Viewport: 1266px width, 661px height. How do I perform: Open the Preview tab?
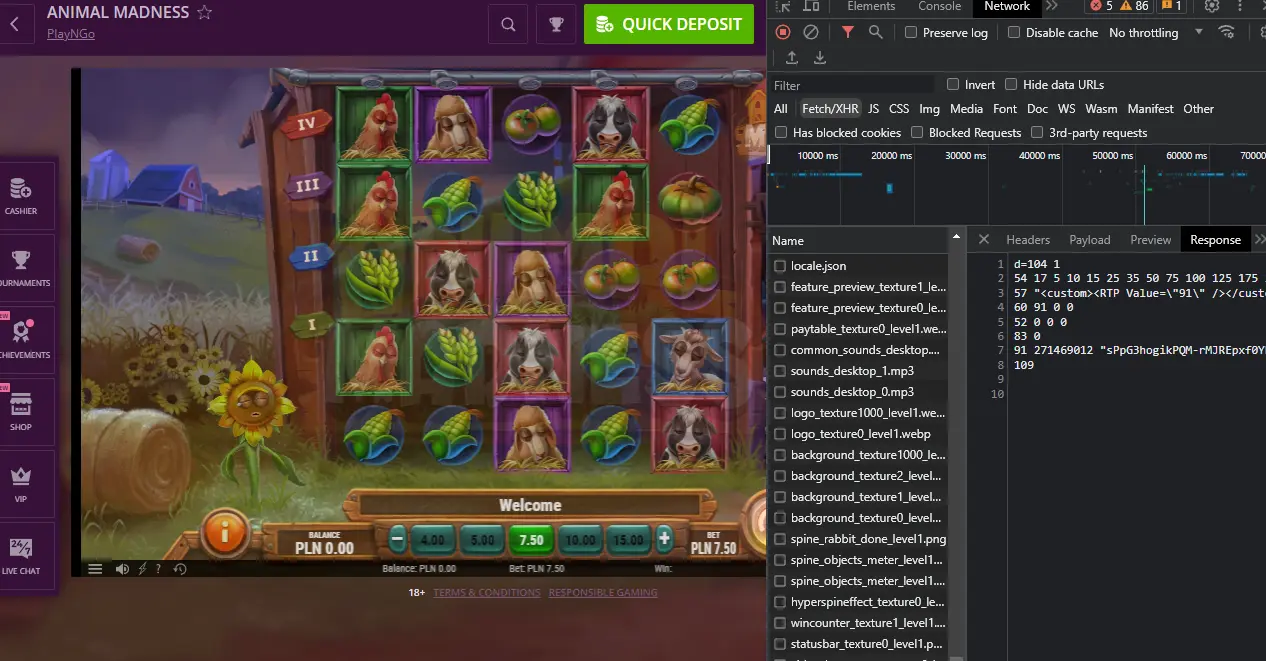[1151, 240]
